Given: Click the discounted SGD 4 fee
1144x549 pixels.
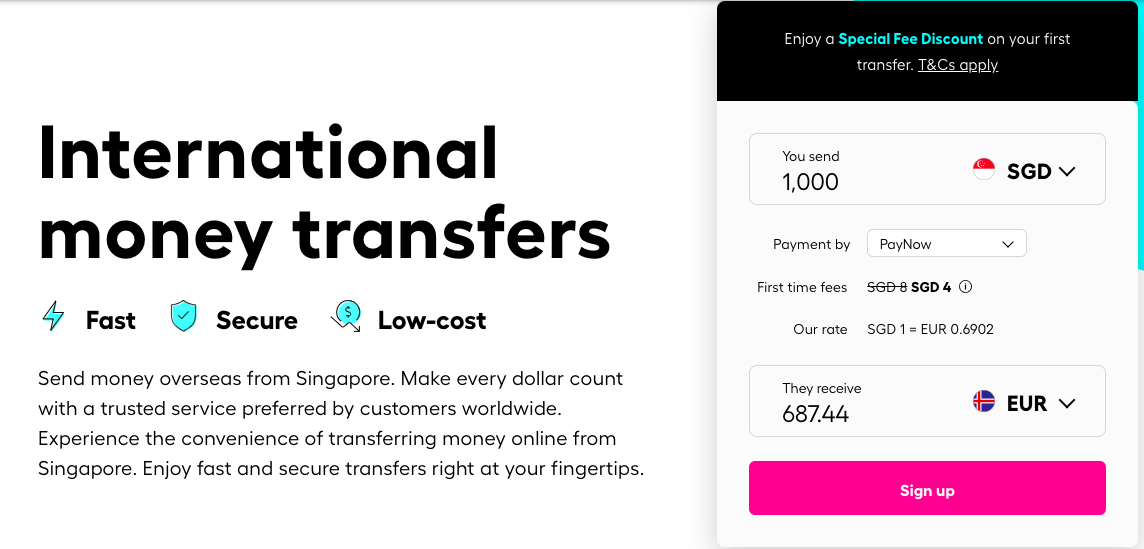Looking at the screenshot, I should (x=931, y=287).
